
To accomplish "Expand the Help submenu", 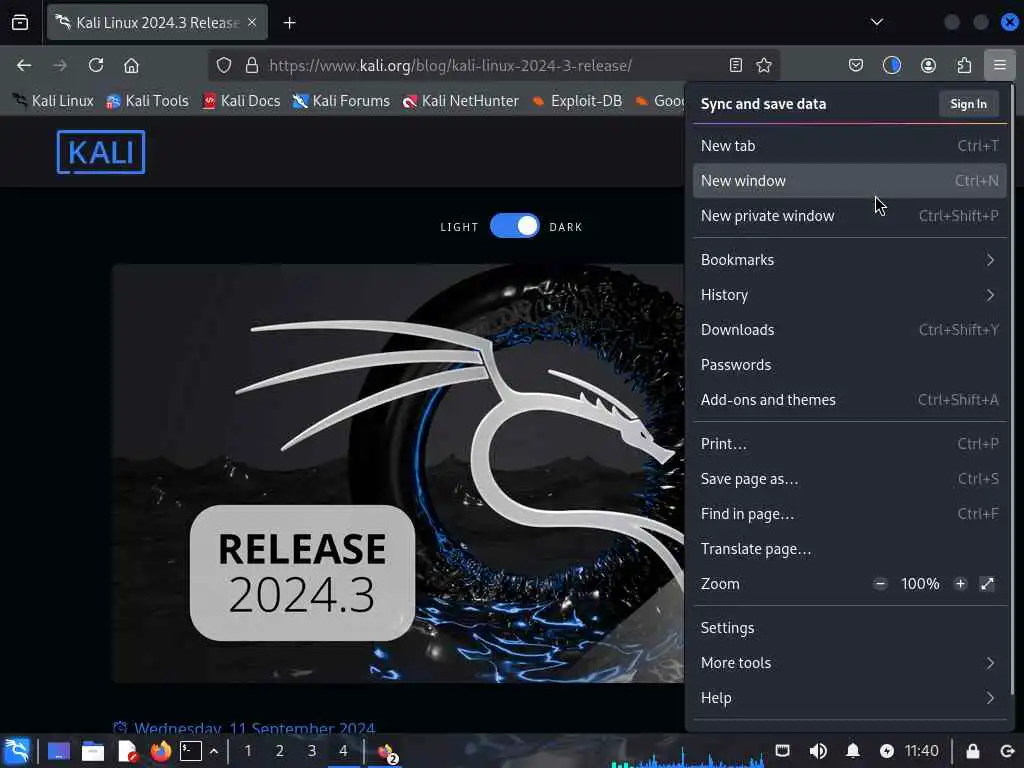I will pyautogui.click(x=850, y=698).
